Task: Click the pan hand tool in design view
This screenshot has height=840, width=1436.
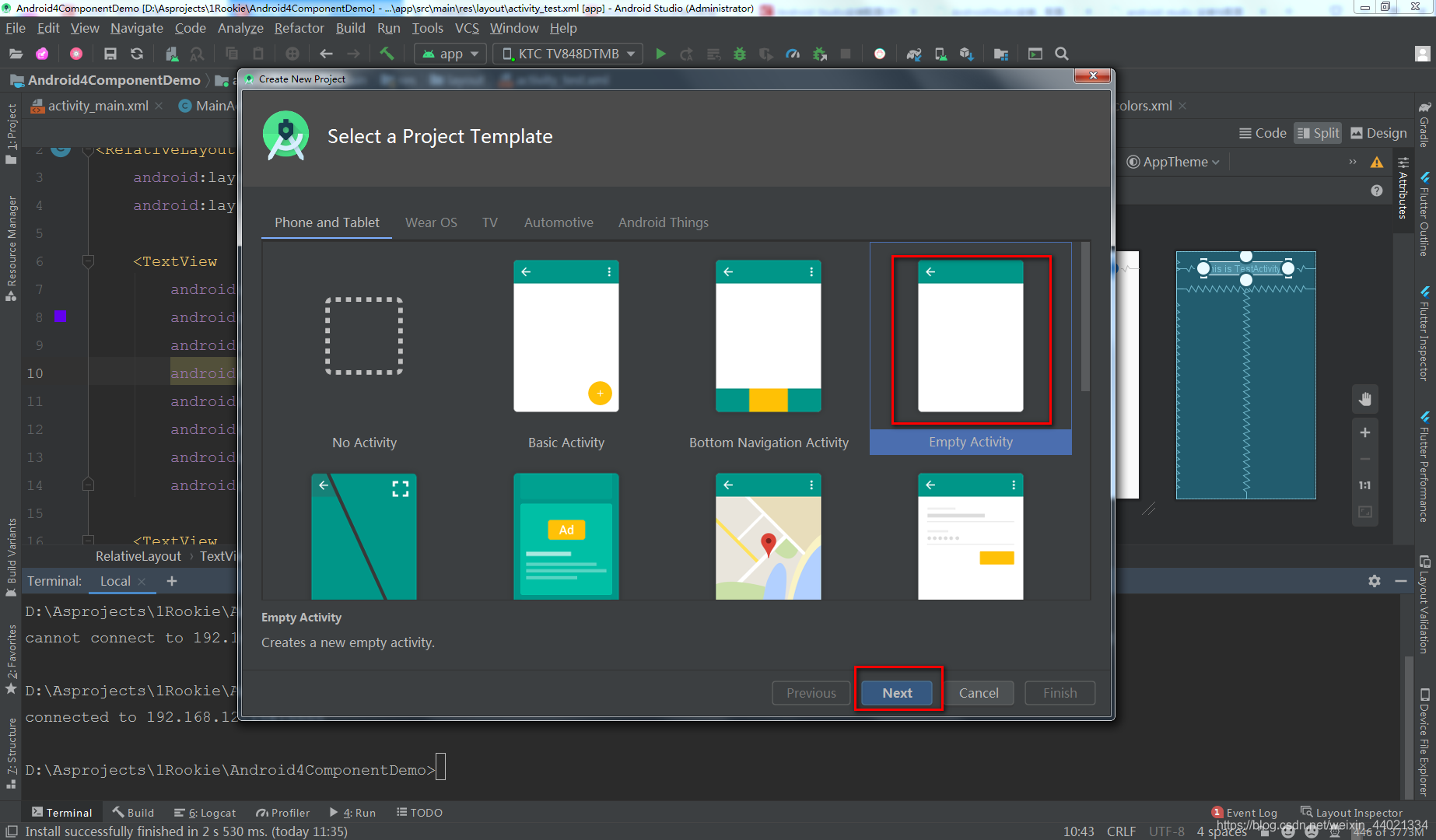Action: [x=1365, y=399]
